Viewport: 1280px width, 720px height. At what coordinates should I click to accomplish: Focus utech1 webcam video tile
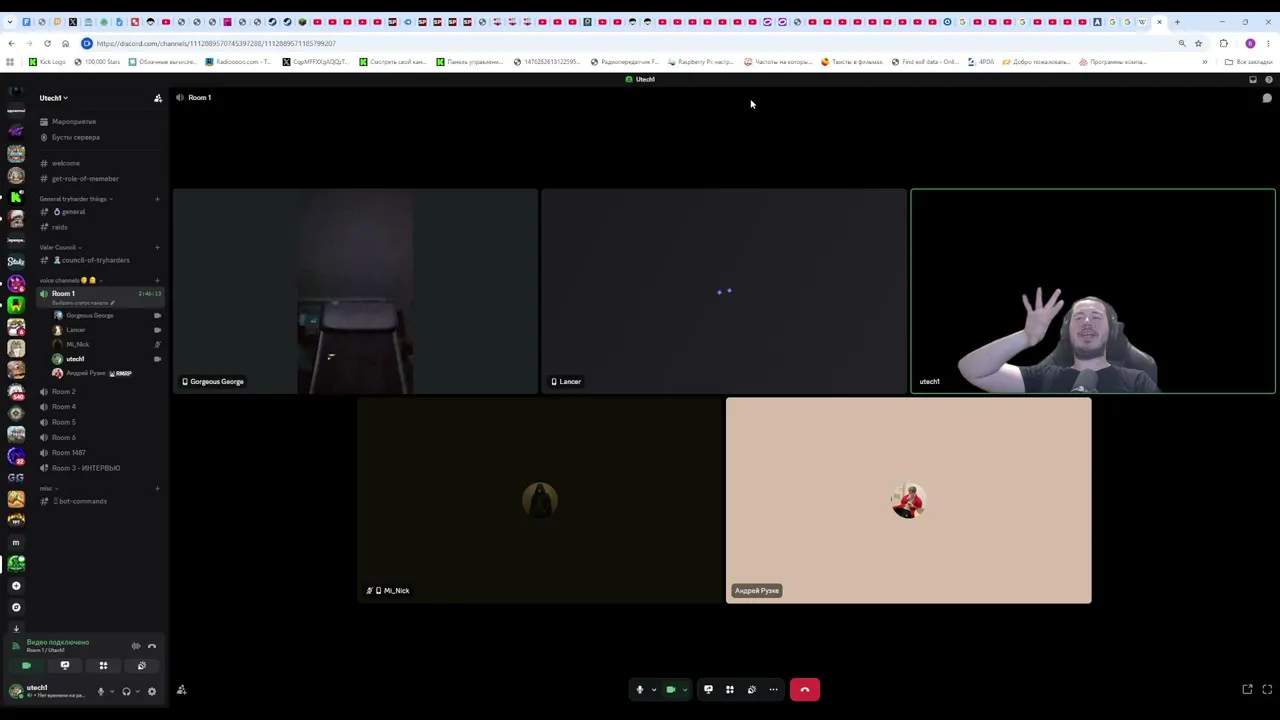tap(1093, 291)
